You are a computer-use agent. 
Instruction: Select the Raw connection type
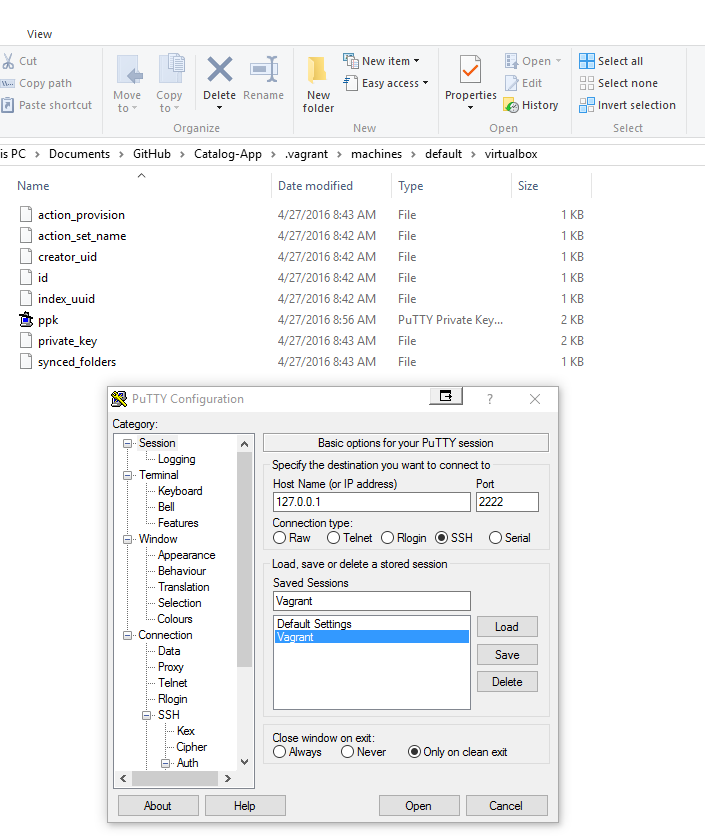point(280,538)
